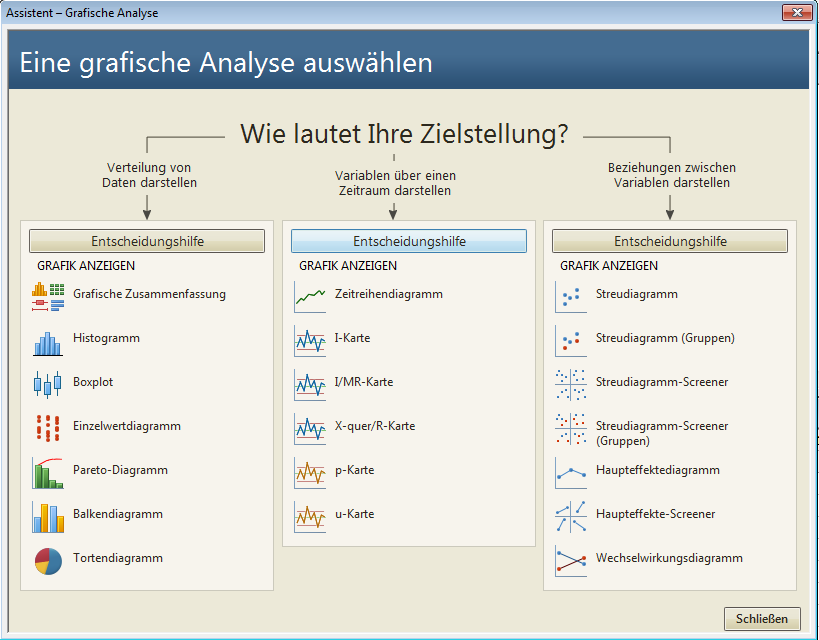Viewport: 819px width, 640px height.
Task: Click the Streudiagramm-Screener (Gruppen) icon
Action: coord(571,428)
